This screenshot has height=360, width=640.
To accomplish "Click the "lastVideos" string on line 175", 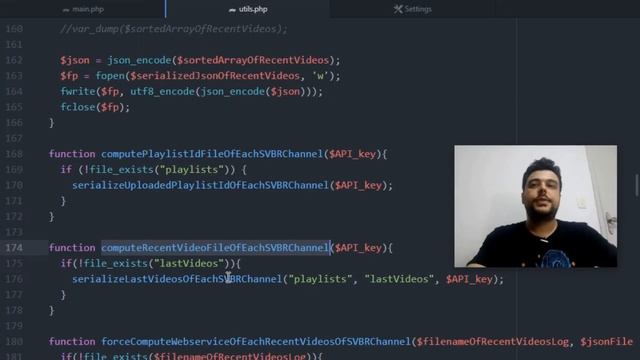I will (x=189, y=263).
